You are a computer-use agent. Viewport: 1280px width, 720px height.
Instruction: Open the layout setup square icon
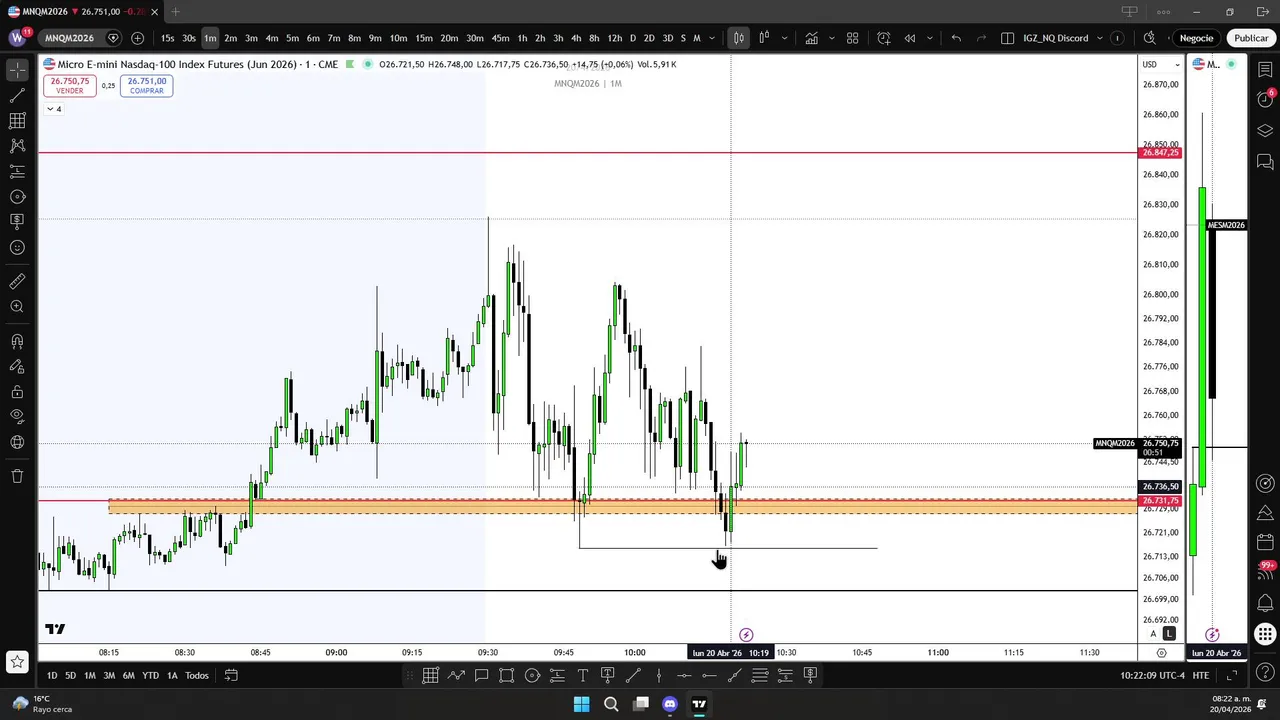(1007, 38)
